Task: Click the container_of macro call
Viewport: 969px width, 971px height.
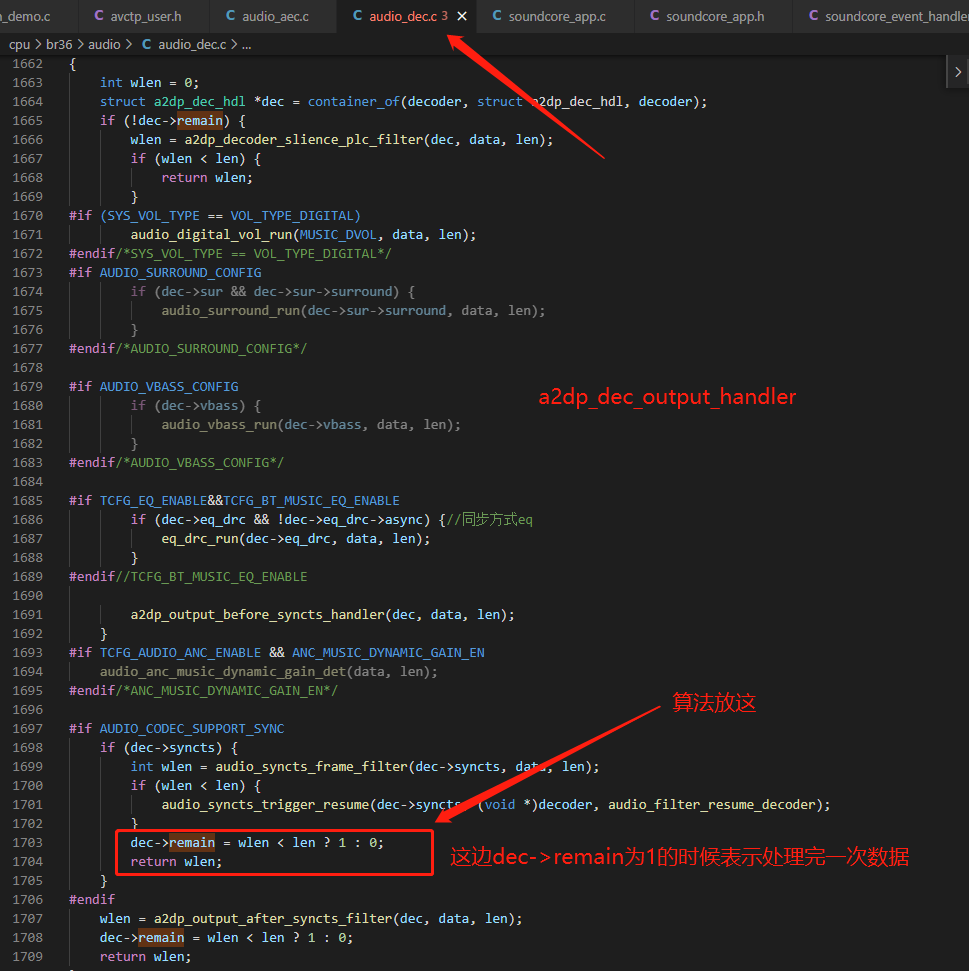Action: click(x=354, y=102)
